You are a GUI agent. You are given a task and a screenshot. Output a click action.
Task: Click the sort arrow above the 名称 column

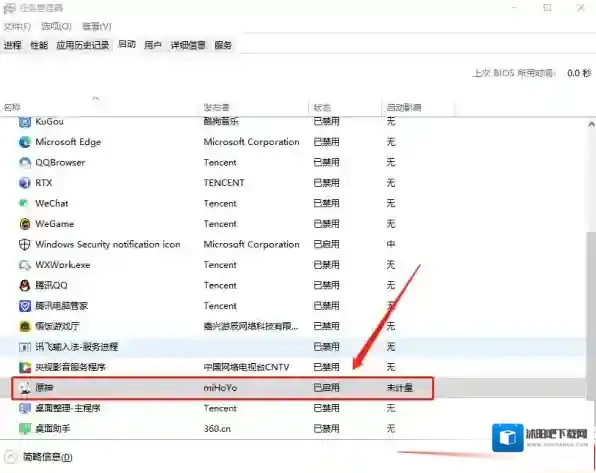pos(95,98)
